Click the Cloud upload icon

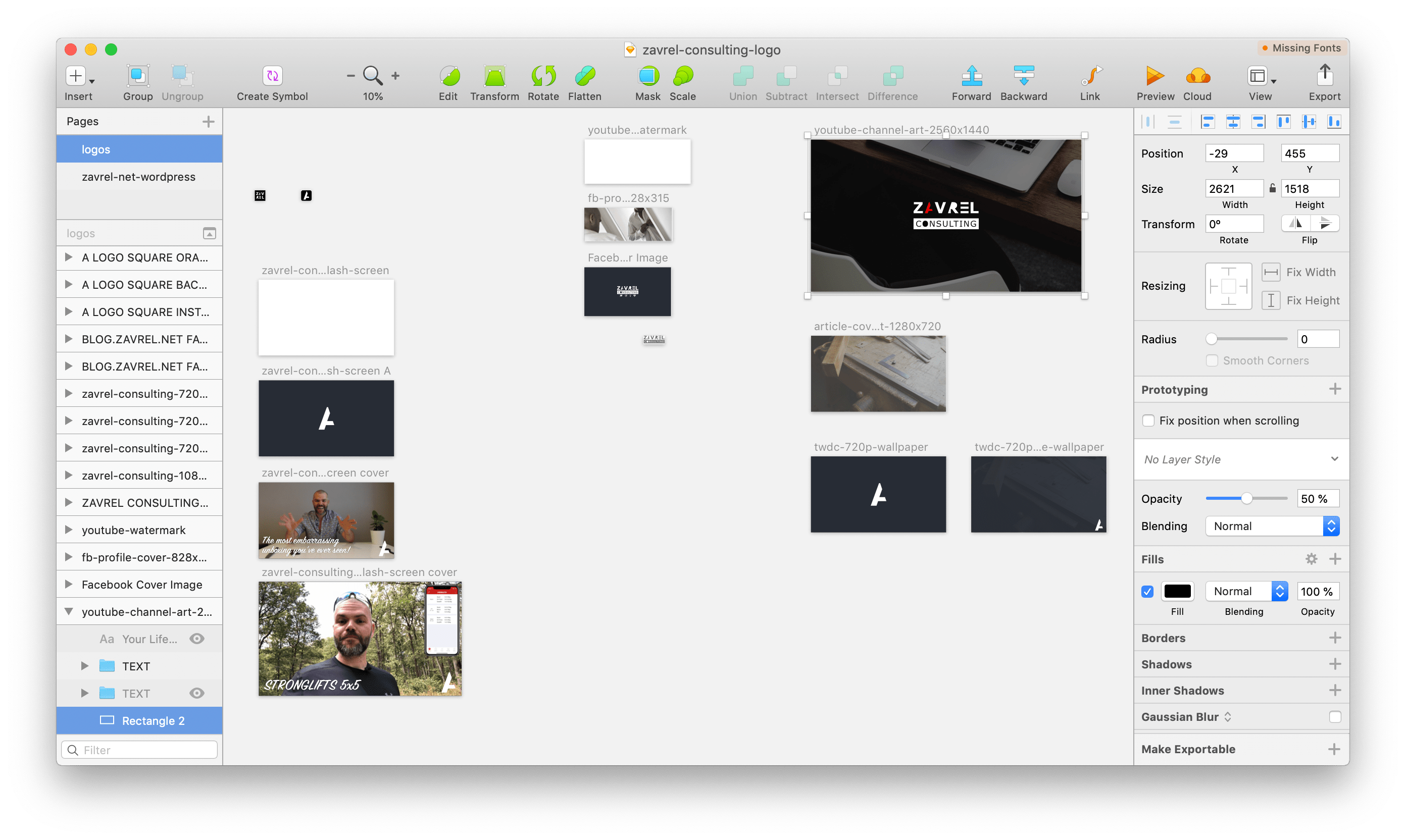[1197, 76]
